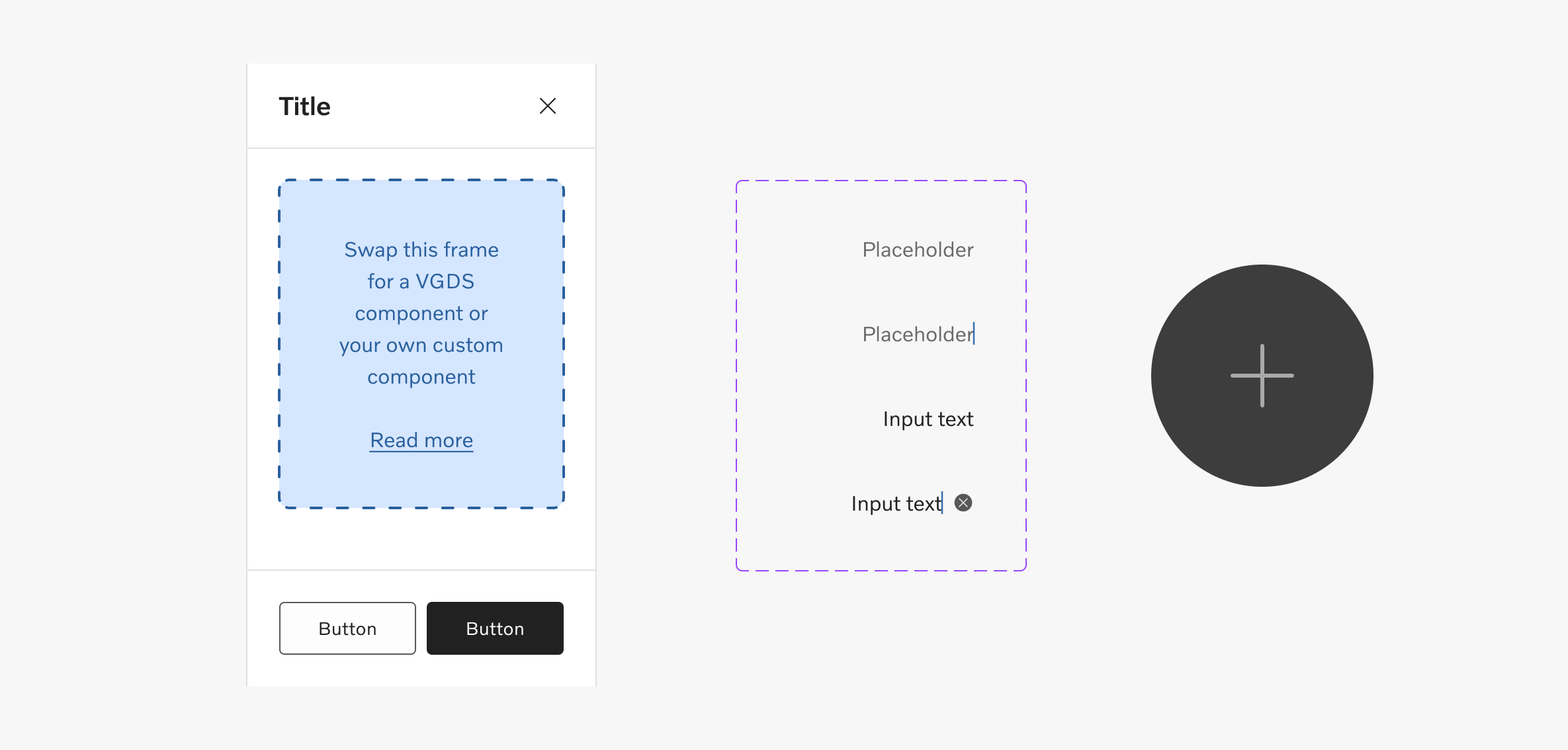
Task: Click the plus icon inside the dark circle
Action: pos(1261,375)
